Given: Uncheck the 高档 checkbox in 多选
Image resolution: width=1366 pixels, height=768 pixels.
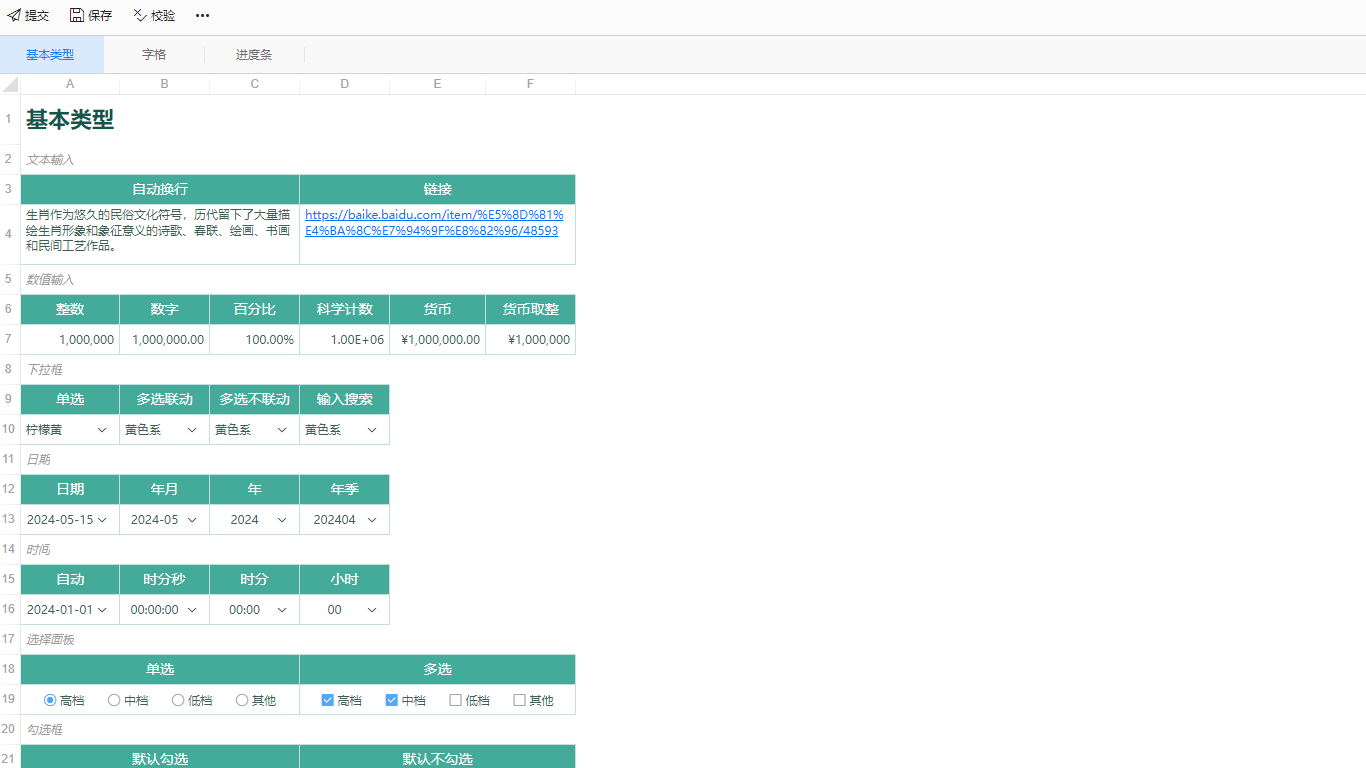Looking at the screenshot, I should pyautogui.click(x=327, y=700).
